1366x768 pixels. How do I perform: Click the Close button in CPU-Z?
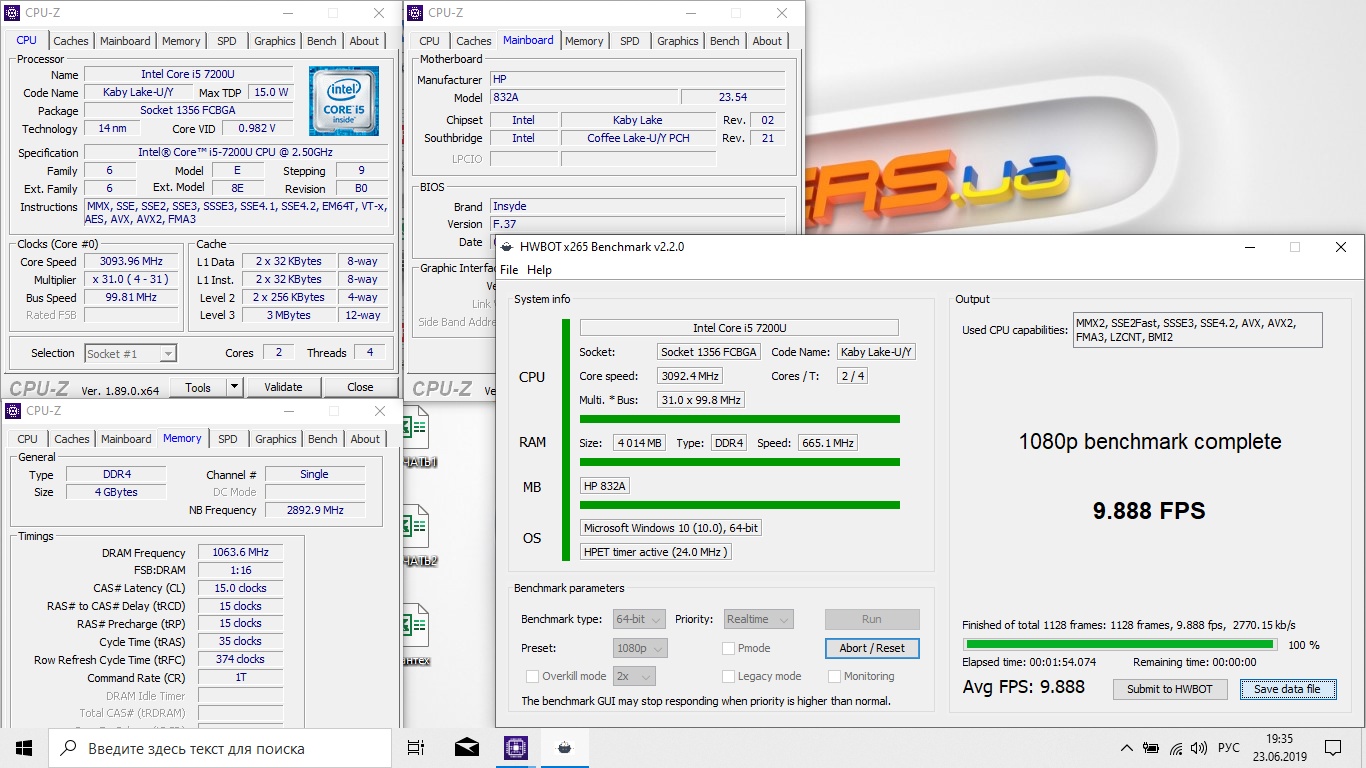(360, 387)
